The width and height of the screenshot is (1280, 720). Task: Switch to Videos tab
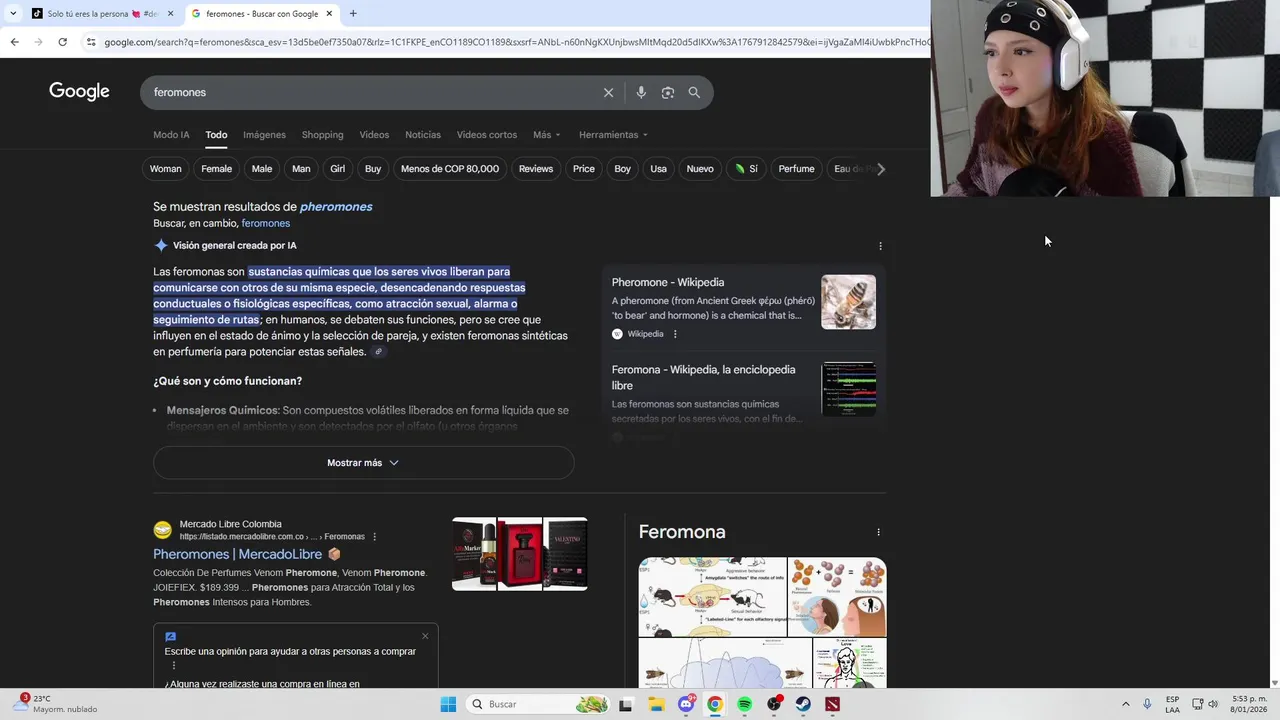(374, 135)
